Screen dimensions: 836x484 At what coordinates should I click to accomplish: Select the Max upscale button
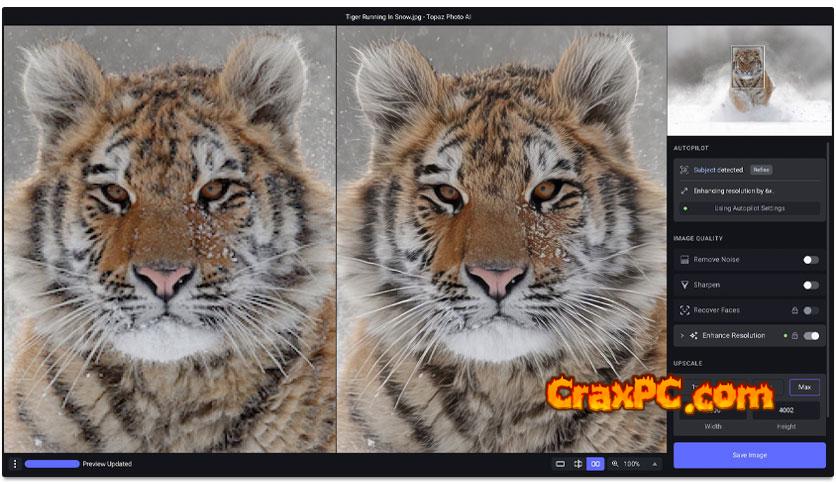click(804, 388)
